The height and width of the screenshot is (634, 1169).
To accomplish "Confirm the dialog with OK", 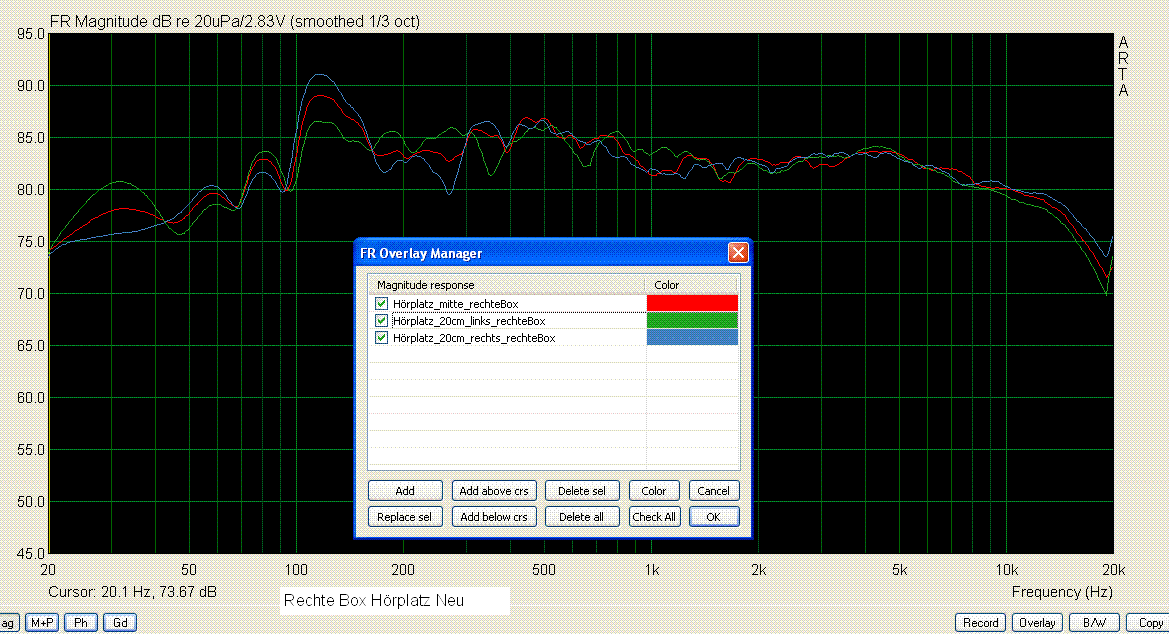I will pos(713,517).
